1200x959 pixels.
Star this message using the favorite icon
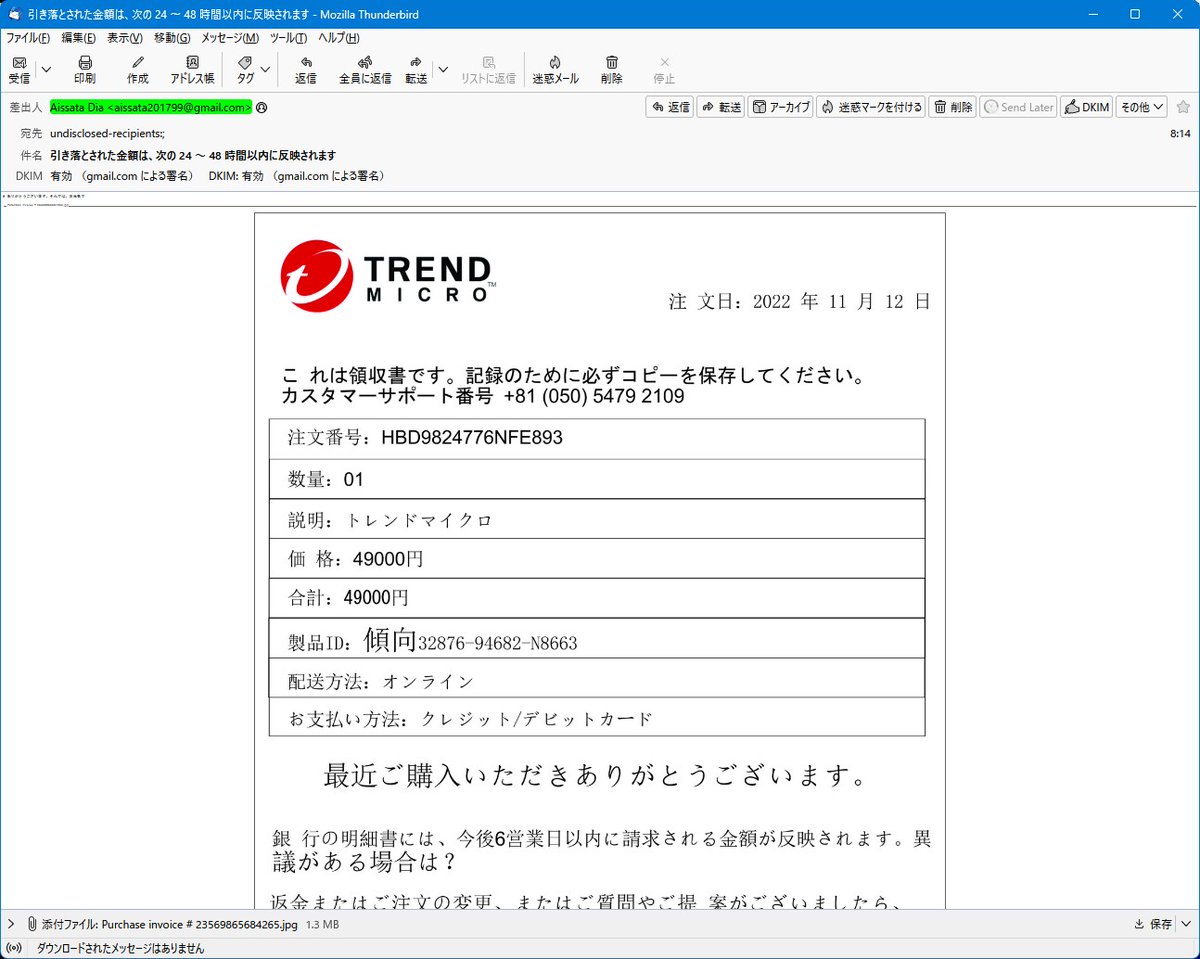(x=1185, y=106)
